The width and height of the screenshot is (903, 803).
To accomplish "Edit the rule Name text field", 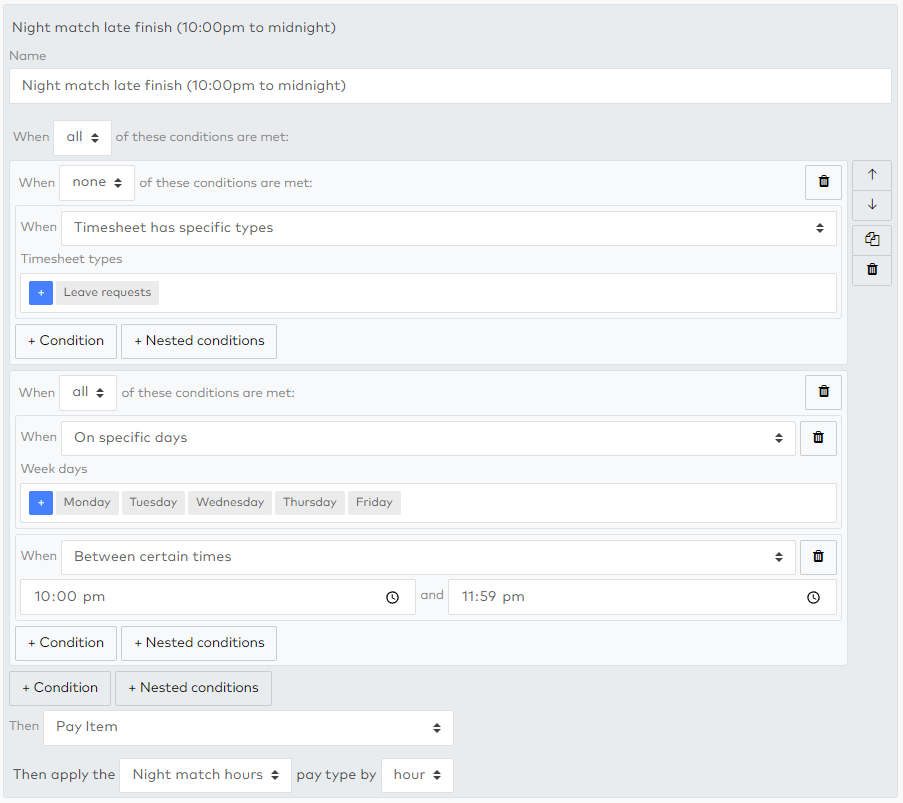I will pos(450,86).
